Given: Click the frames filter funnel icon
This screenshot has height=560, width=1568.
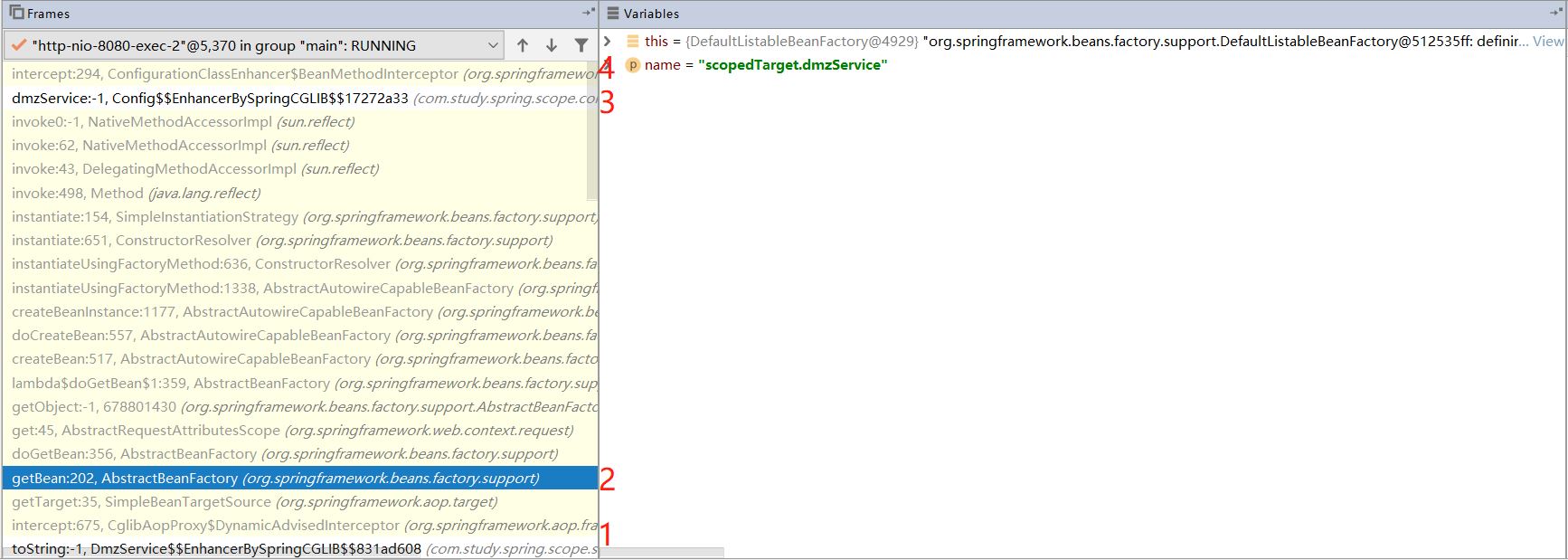Looking at the screenshot, I should (581, 45).
